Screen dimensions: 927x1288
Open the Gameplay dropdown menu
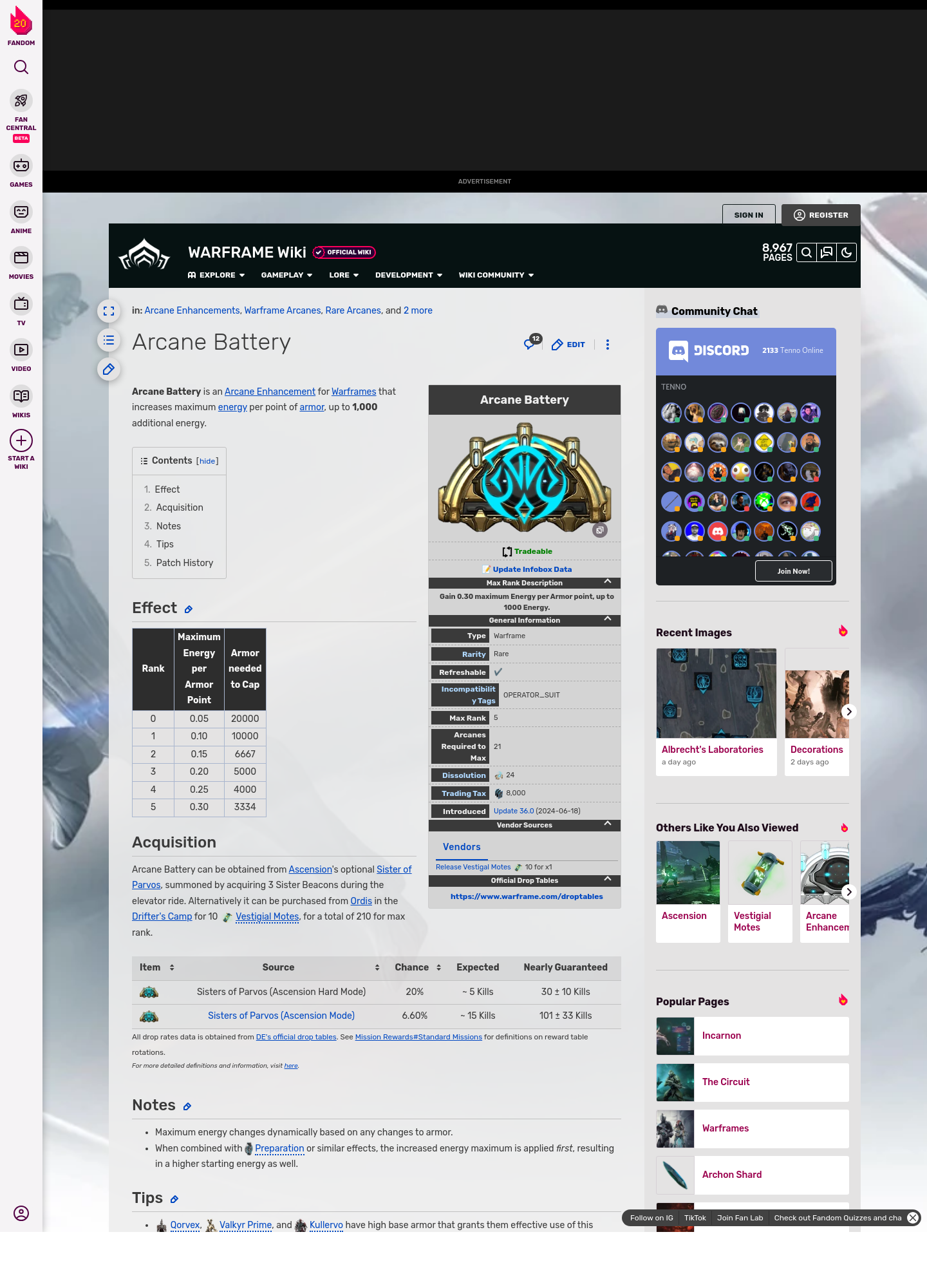pos(287,275)
